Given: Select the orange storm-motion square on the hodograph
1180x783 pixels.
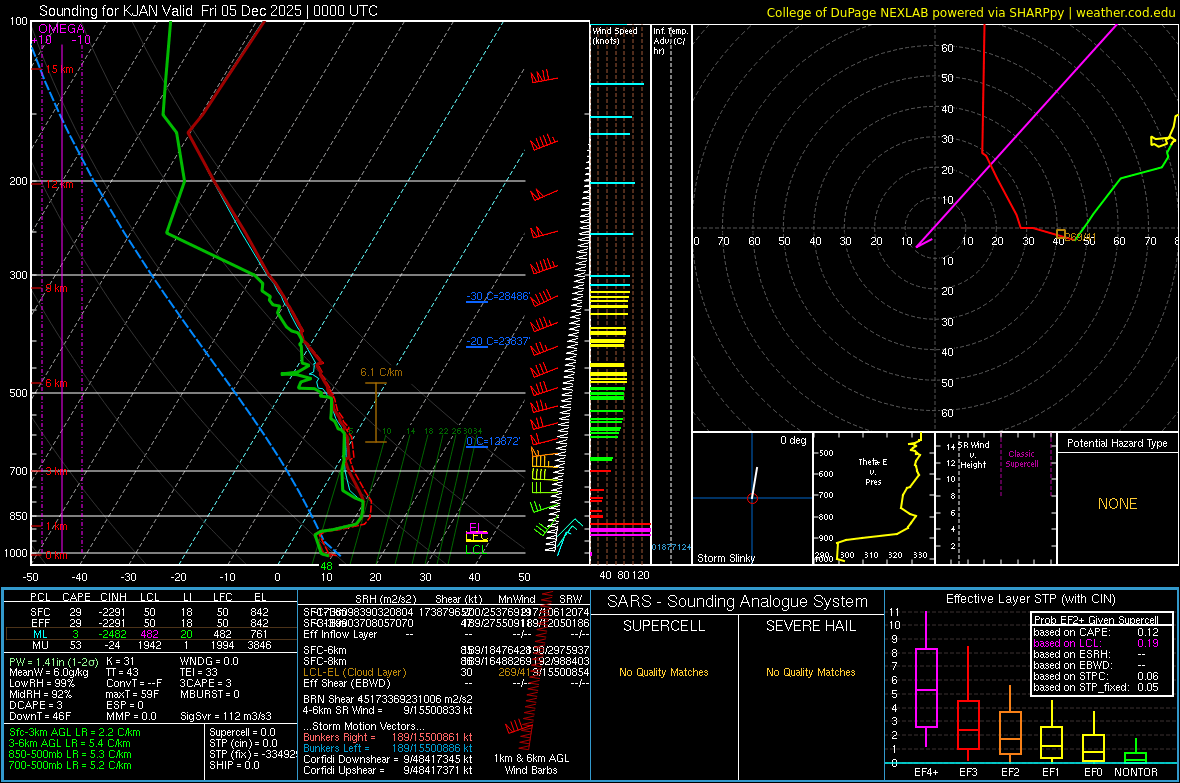Looking at the screenshot, I should click(x=1061, y=234).
